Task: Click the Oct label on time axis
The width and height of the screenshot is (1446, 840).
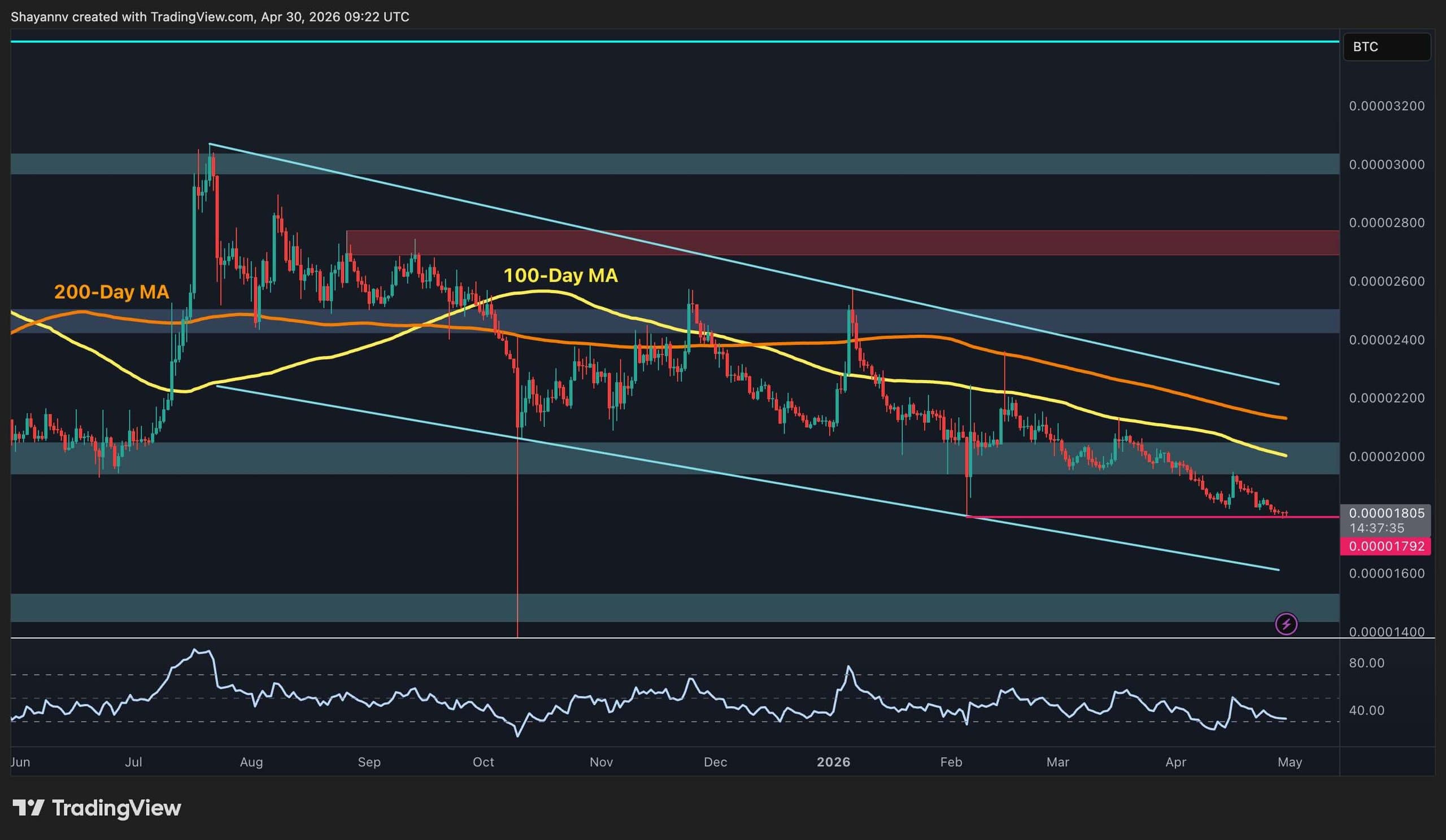Action: 483,762
